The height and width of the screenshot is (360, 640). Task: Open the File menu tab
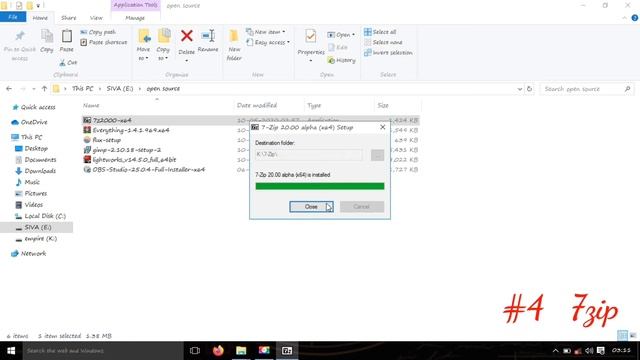pyautogui.click(x=13, y=17)
